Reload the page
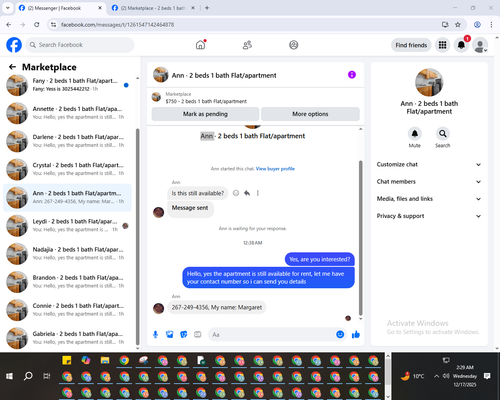The image size is (500, 400). coord(37,25)
